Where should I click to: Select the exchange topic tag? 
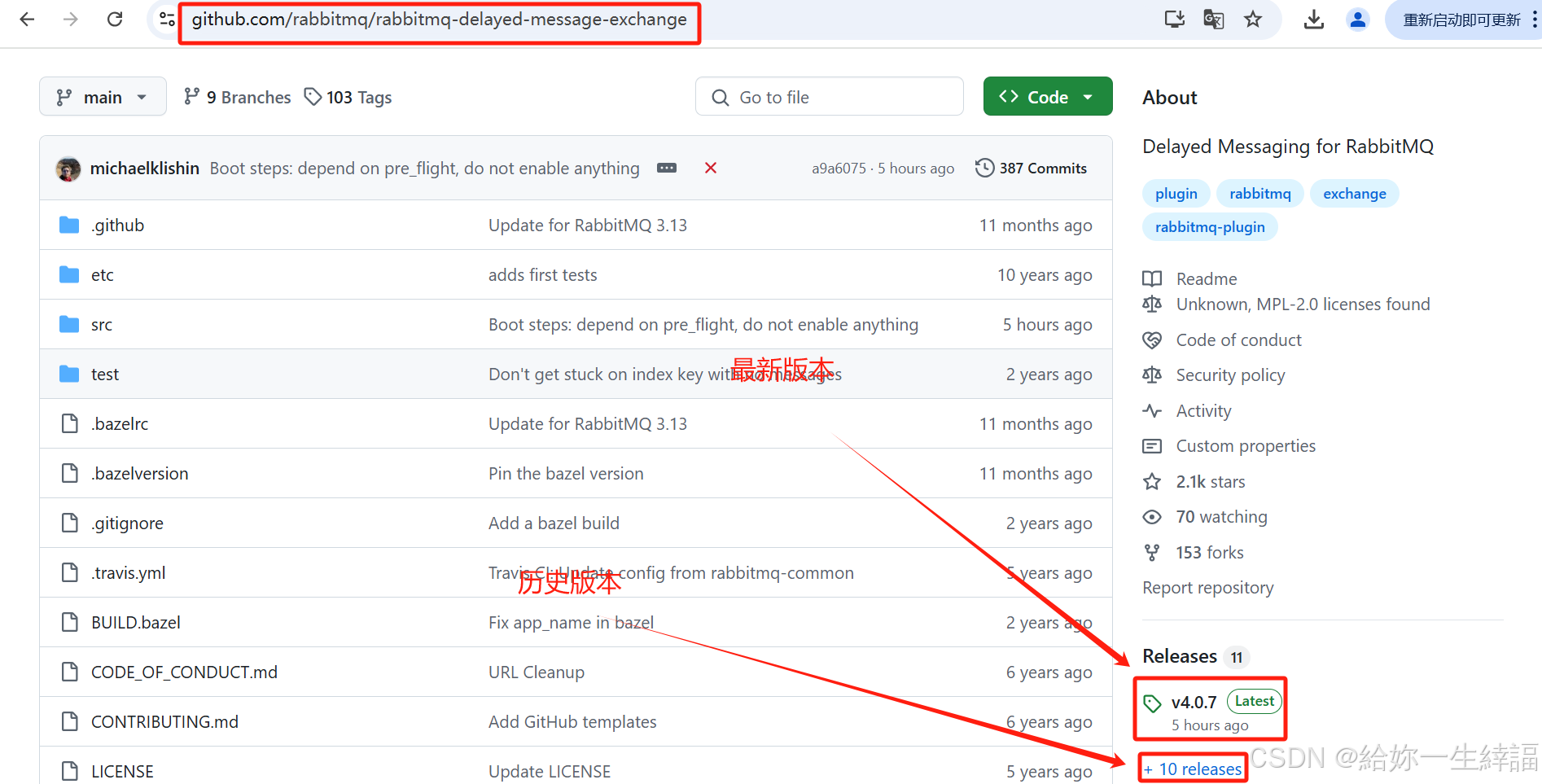pos(1355,194)
